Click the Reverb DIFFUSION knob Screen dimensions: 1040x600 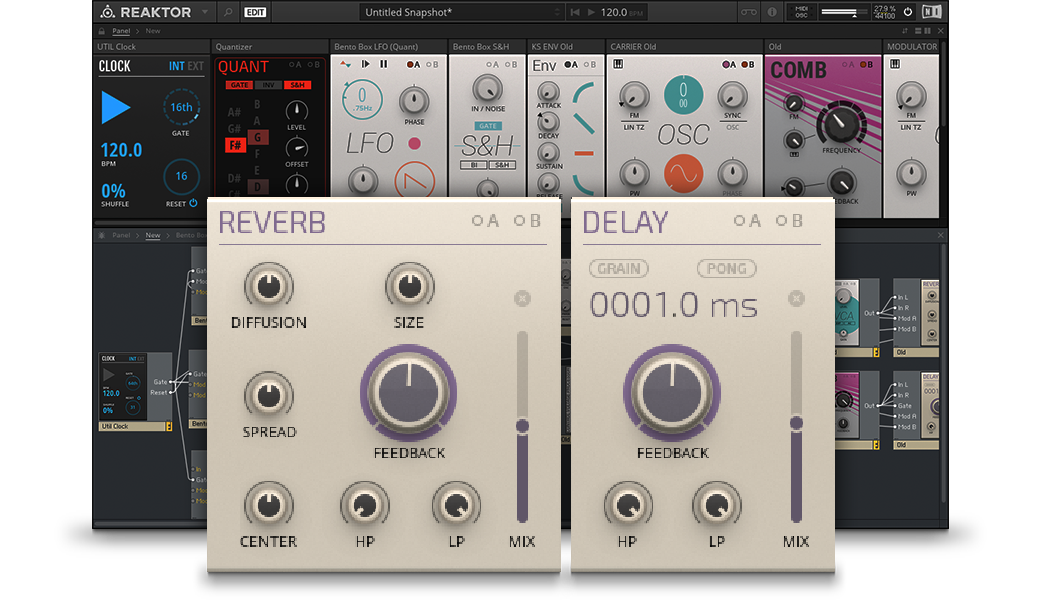pyautogui.click(x=269, y=286)
